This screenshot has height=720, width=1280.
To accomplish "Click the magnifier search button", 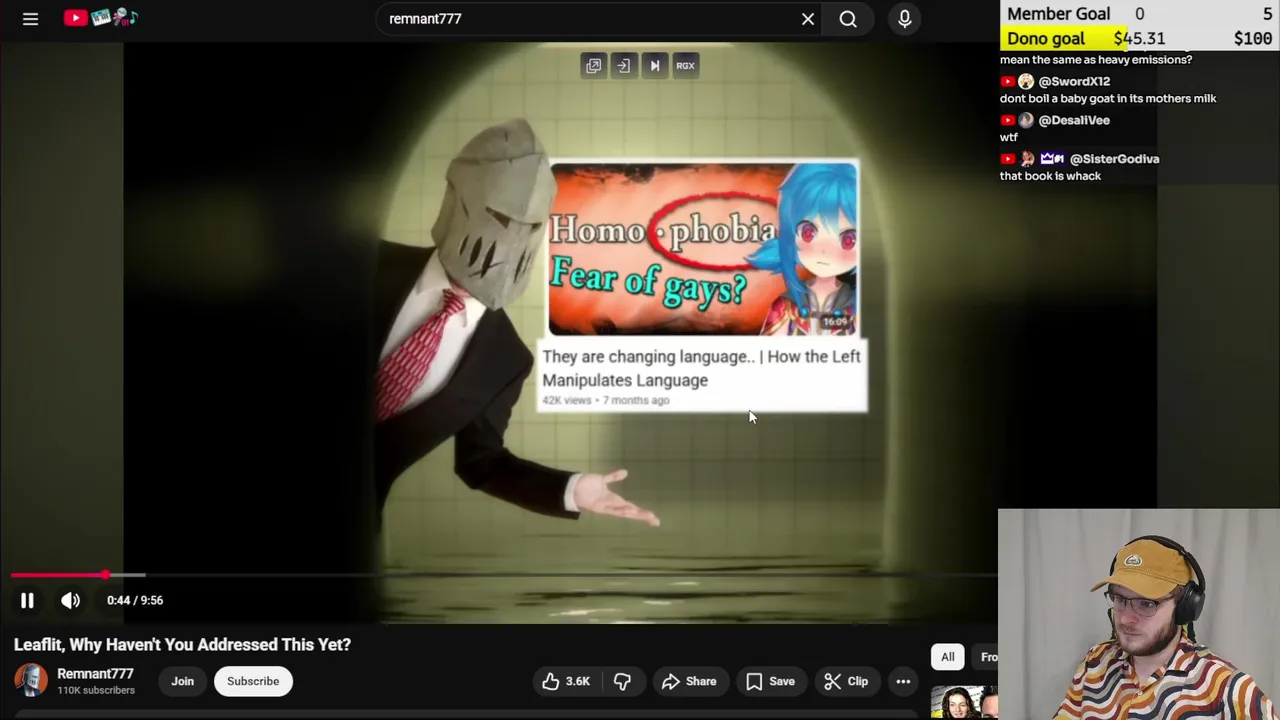I will point(848,19).
